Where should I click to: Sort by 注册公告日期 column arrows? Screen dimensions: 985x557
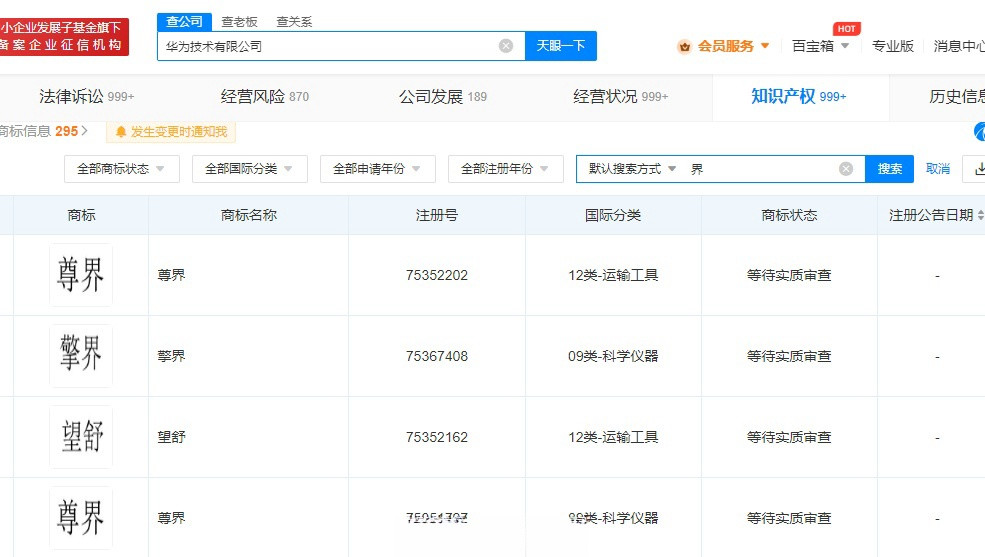[x=981, y=215]
